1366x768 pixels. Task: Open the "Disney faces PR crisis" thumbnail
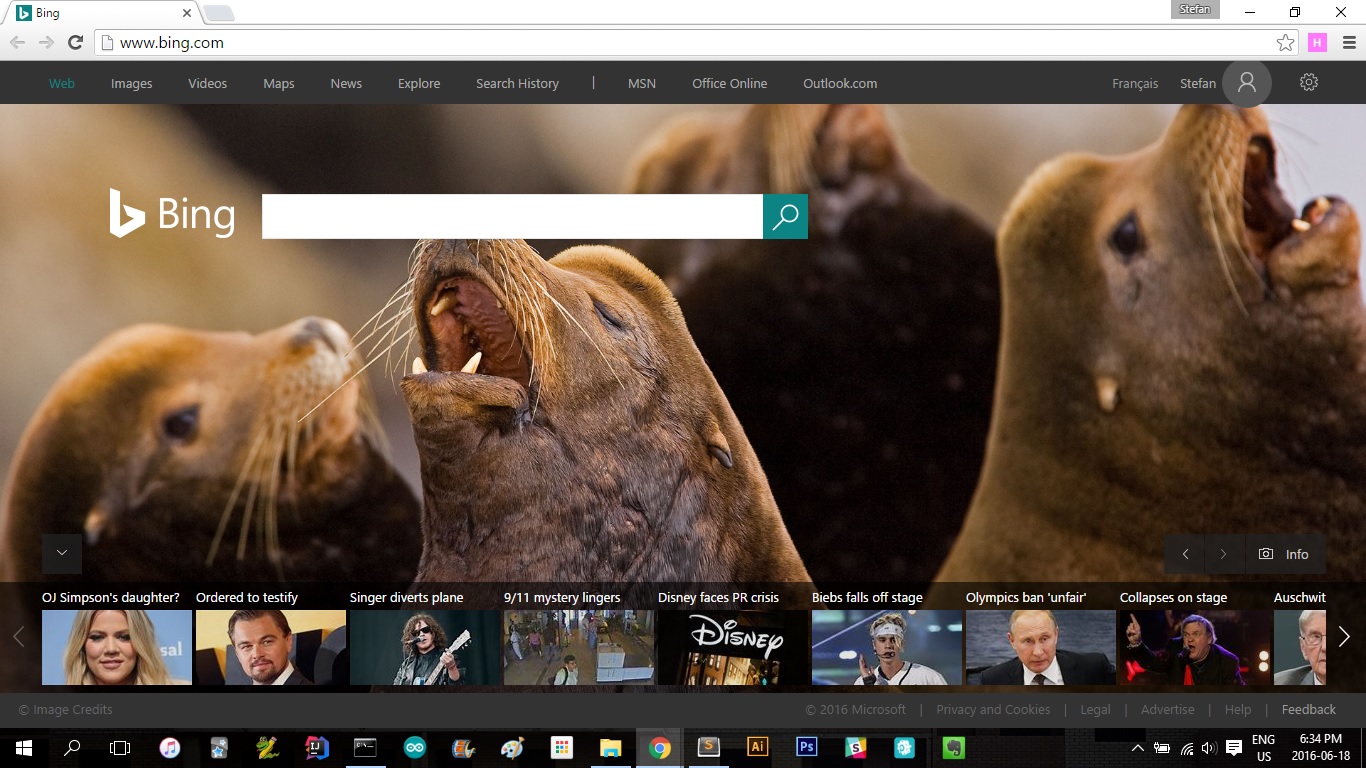point(733,647)
